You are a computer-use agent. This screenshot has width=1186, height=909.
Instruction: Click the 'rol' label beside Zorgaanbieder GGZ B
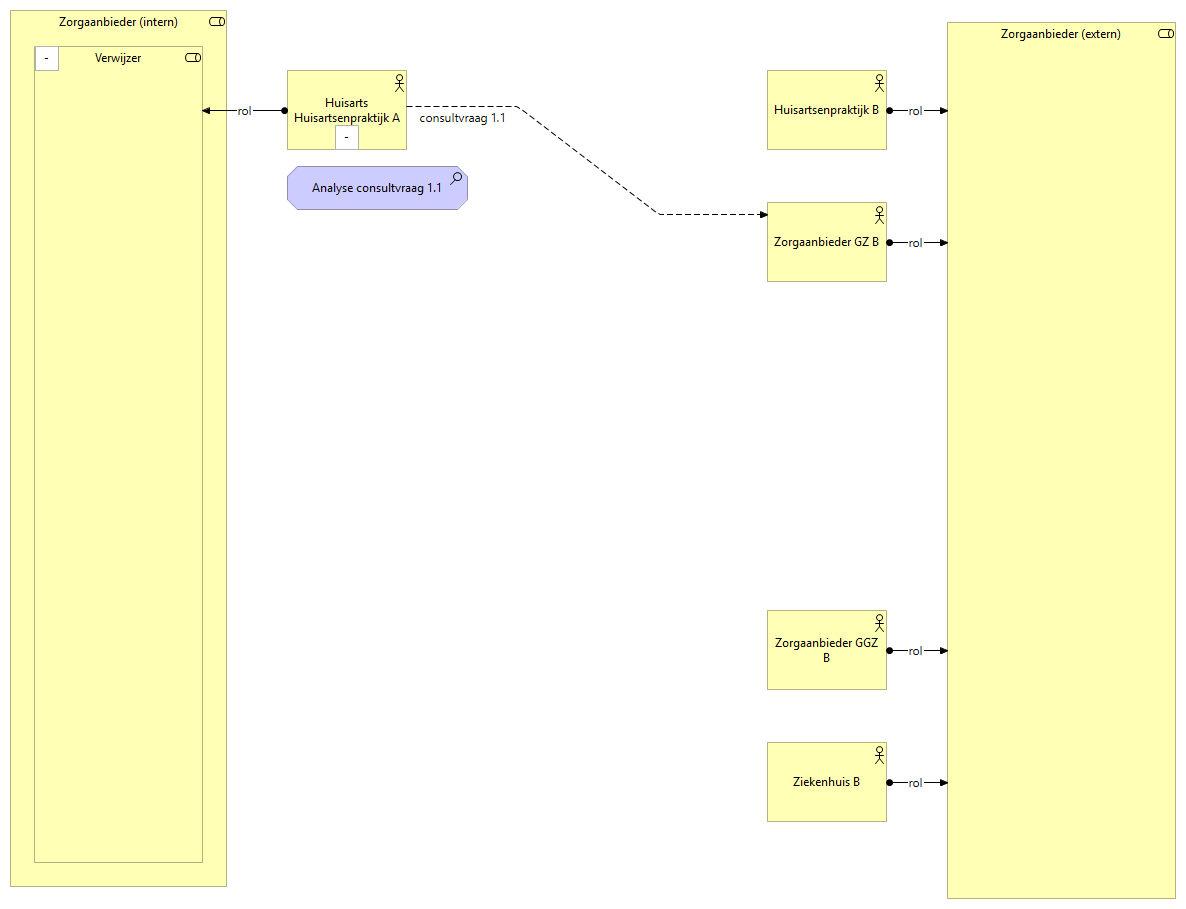pyautogui.click(x=915, y=651)
